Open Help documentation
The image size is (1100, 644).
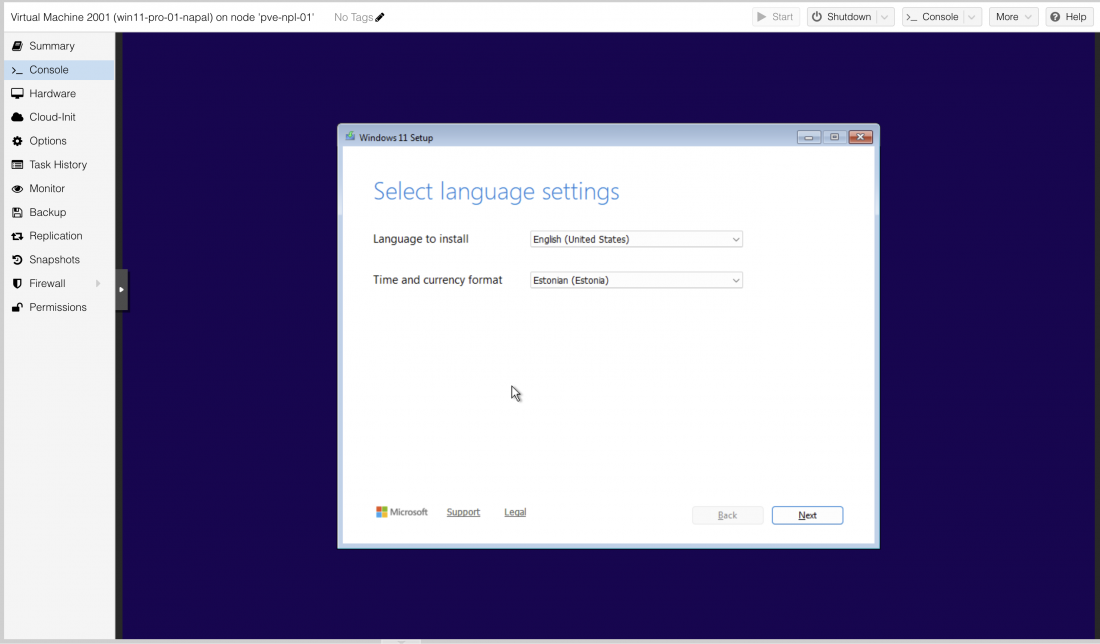(x=1068, y=17)
